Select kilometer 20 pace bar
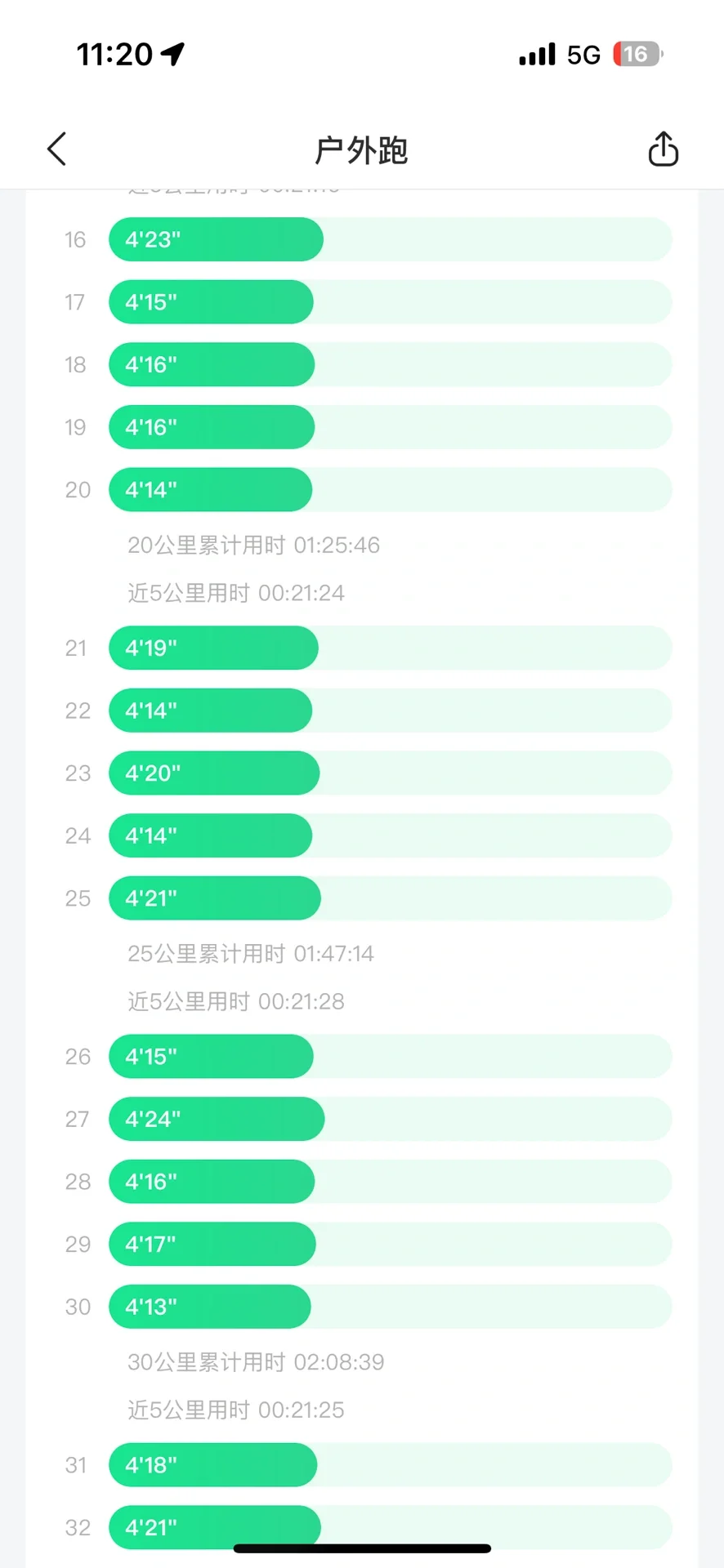This screenshot has width=724, height=1568. pos(211,490)
